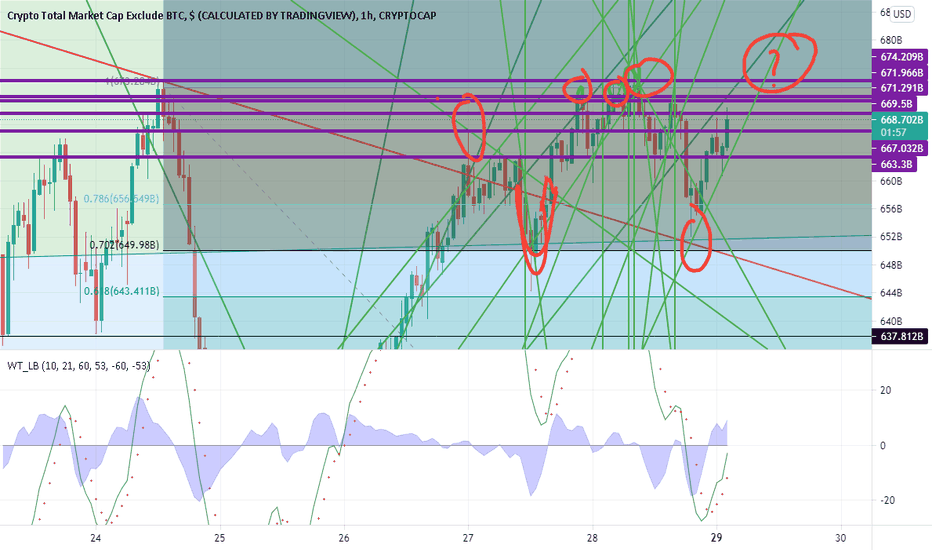Select the 671.966B price label
The width and height of the screenshot is (932, 550).
(902, 73)
